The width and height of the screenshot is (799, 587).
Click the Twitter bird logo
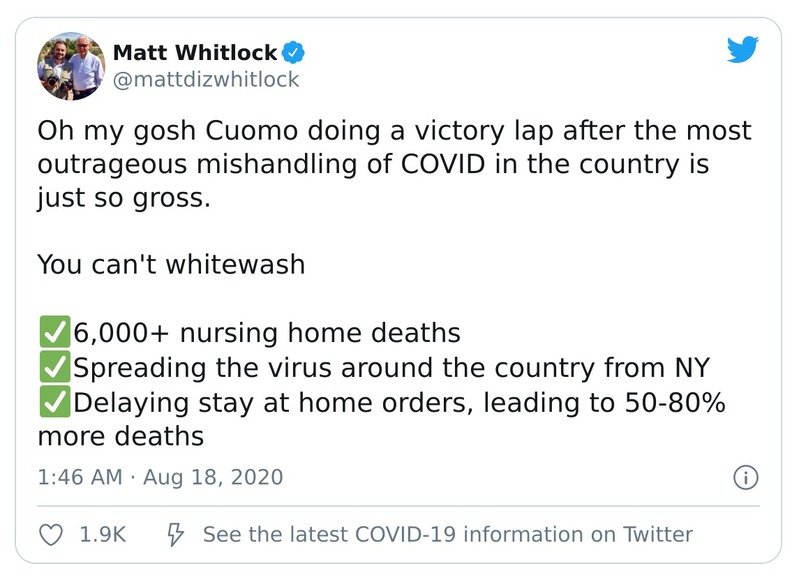[x=744, y=50]
